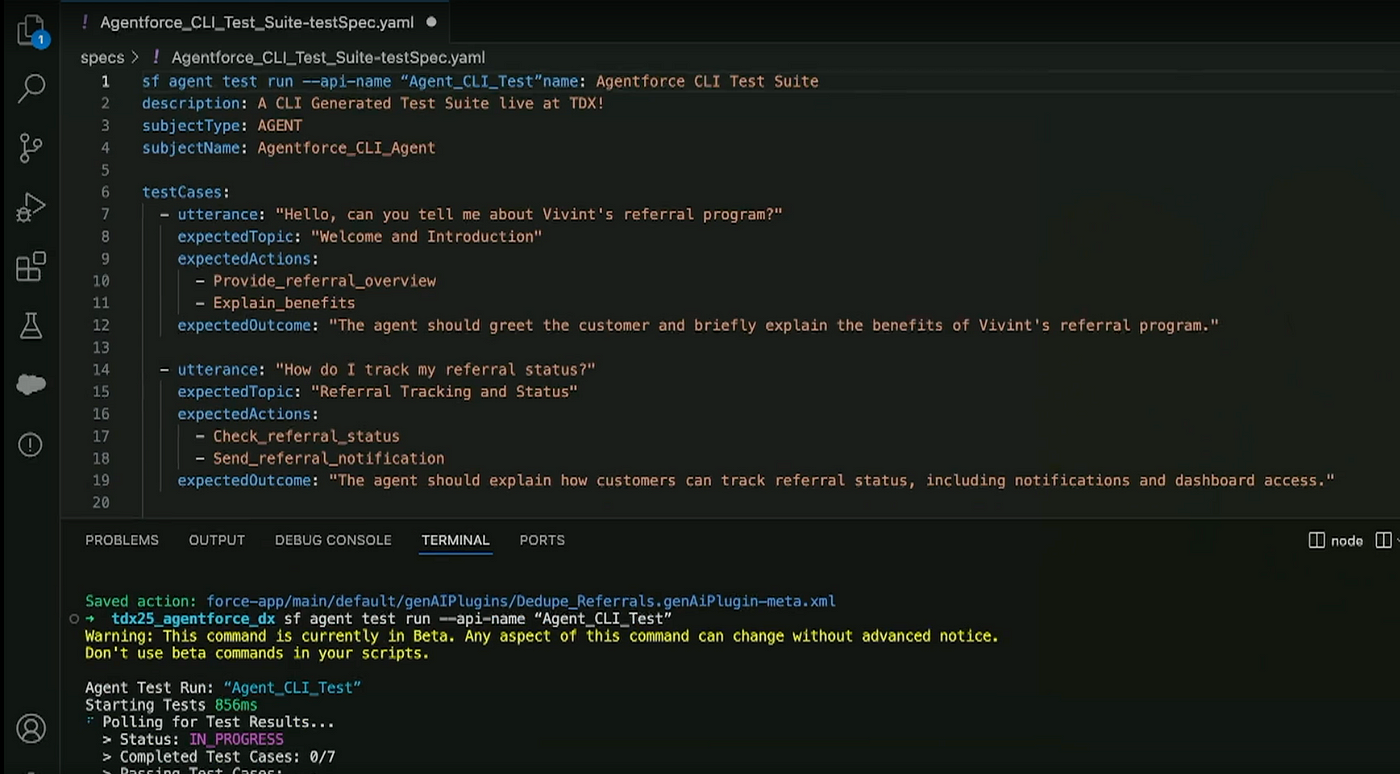Click the Beta warning message in the terminal
This screenshot has width=1400, height=774.
[x=541, y=644]
